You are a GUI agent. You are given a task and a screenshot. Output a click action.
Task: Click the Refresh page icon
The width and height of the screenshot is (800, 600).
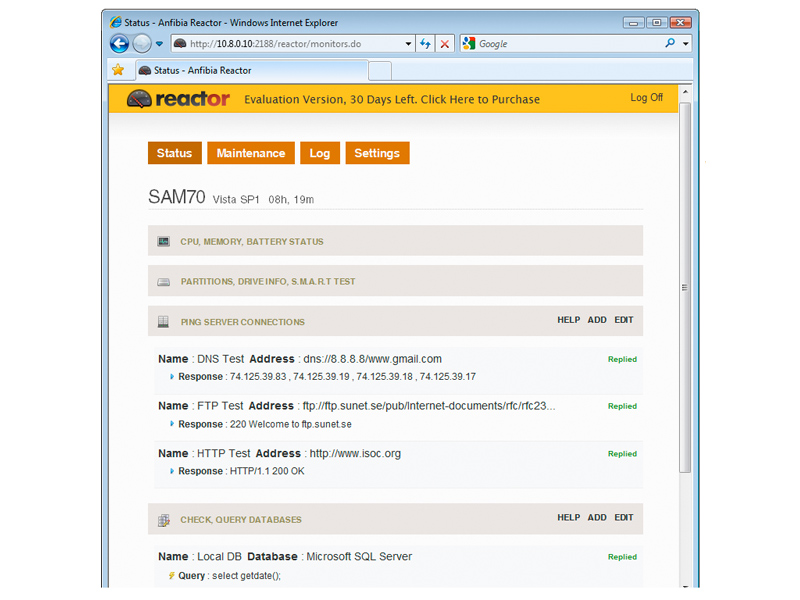pos(425,44)
